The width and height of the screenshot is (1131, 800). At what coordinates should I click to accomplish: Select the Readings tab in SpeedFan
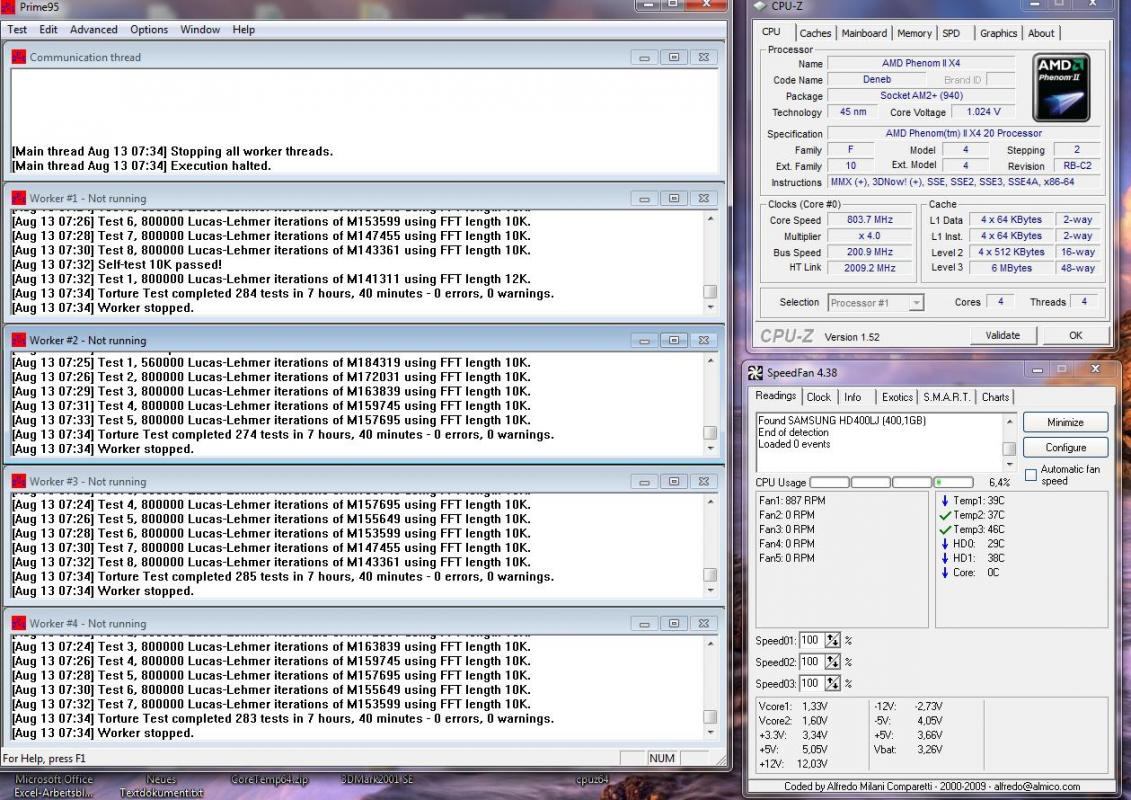(x=776, y=395)
